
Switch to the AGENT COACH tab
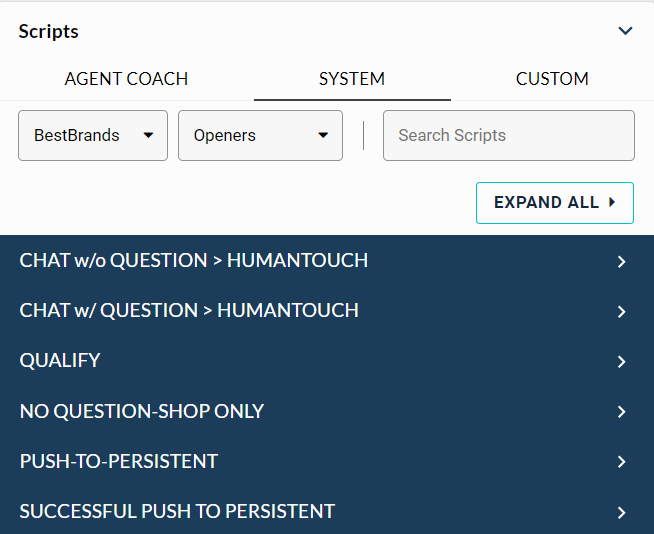point(126,79)
